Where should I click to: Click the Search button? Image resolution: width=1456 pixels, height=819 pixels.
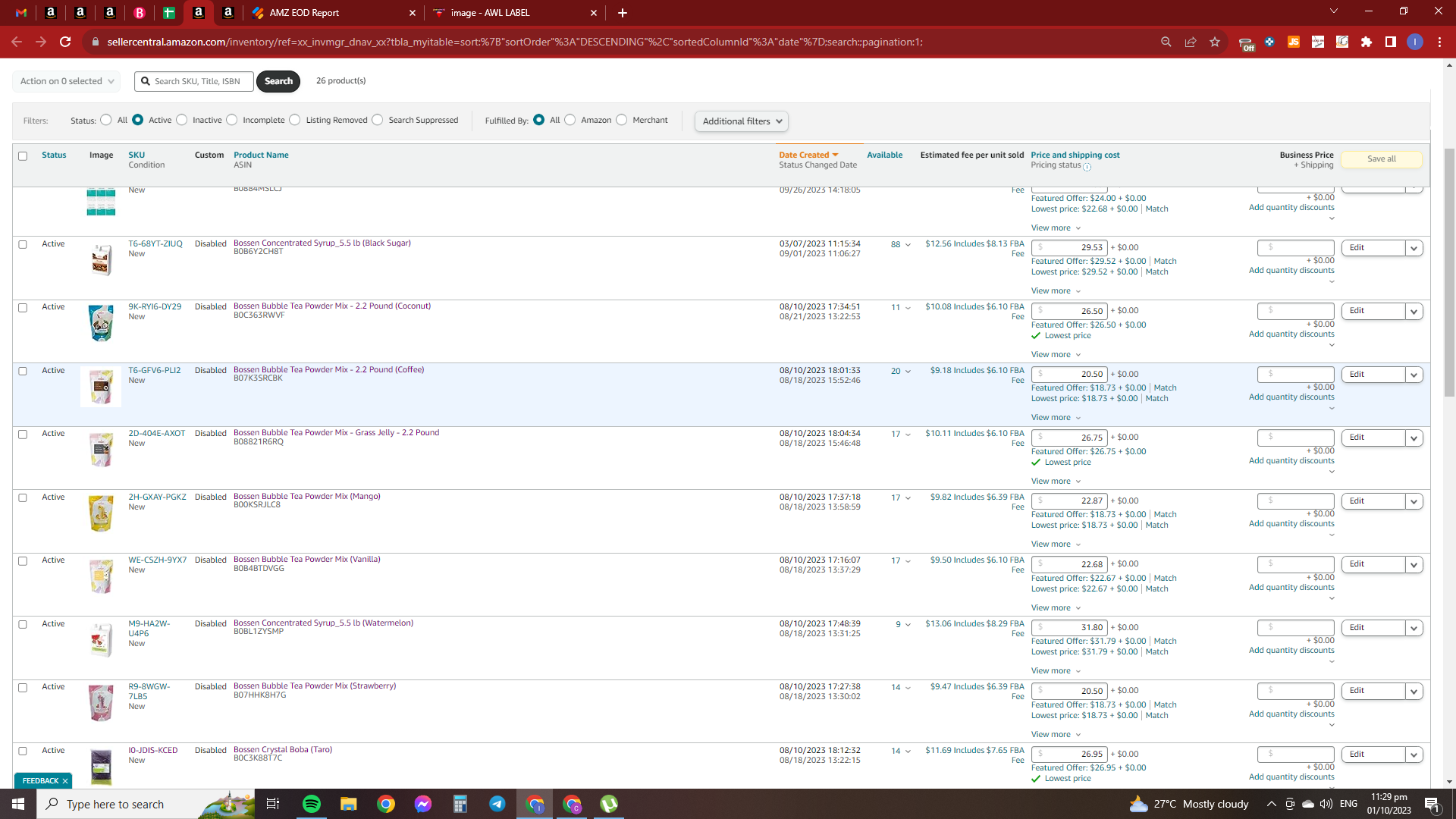point(278,81)
